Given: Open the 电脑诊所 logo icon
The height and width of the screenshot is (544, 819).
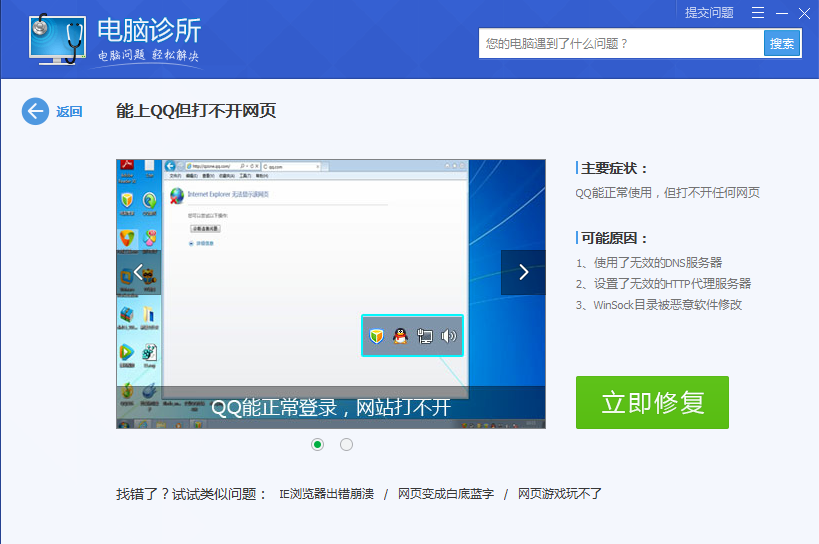Looking at the screenshot, I should click(57, 39).
